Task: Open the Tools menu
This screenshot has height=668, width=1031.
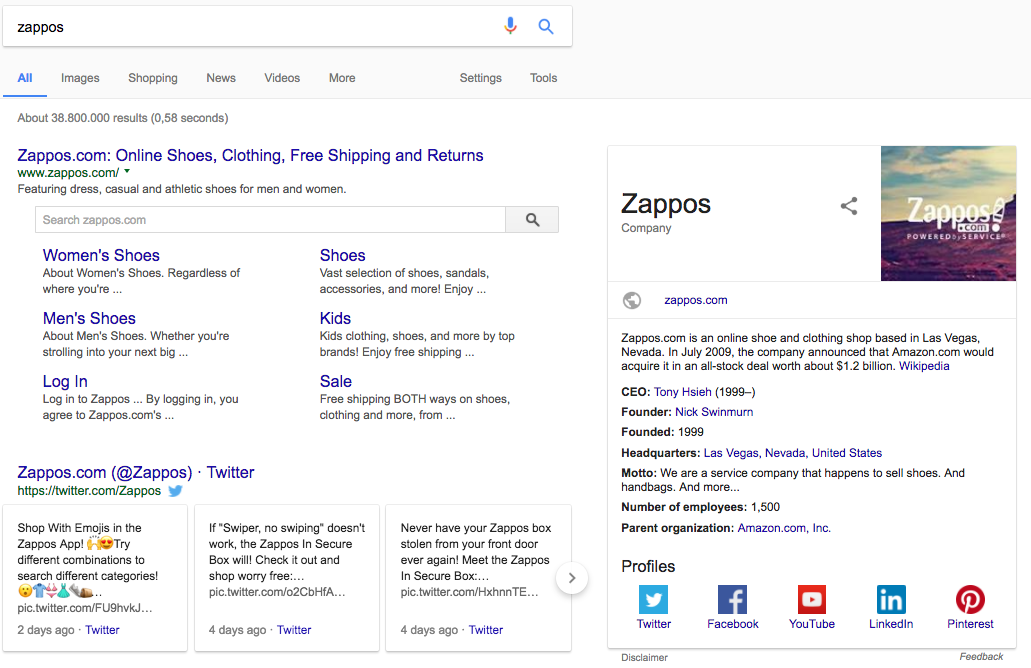Action: point(544,78)
